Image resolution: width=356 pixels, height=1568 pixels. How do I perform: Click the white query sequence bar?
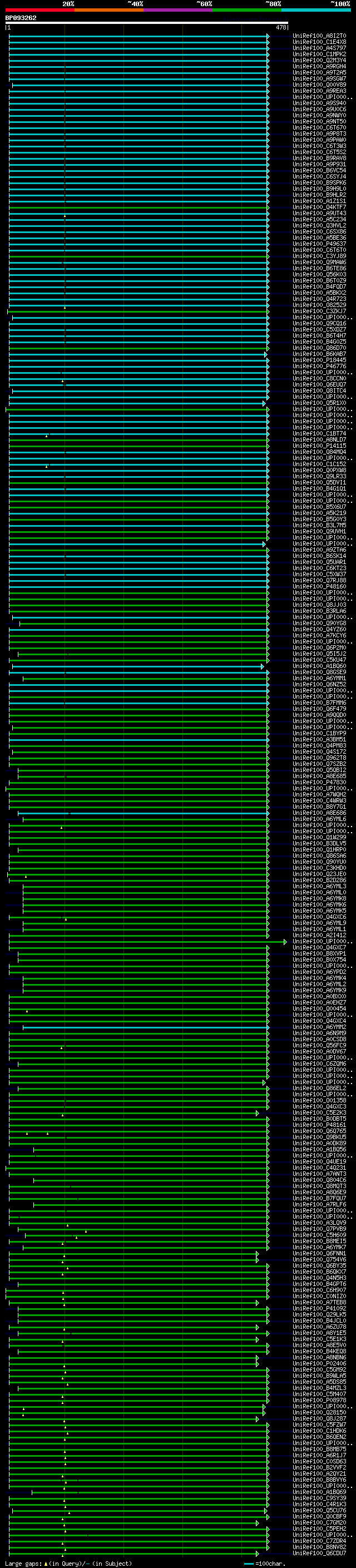[146, 23]
